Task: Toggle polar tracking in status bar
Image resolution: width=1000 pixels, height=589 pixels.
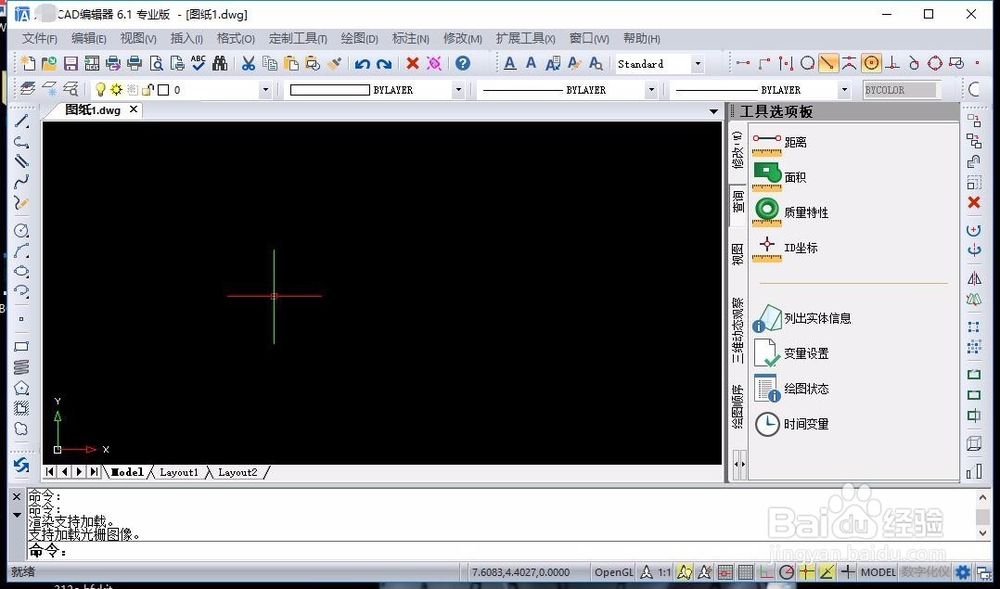Action: pos(786,572)
